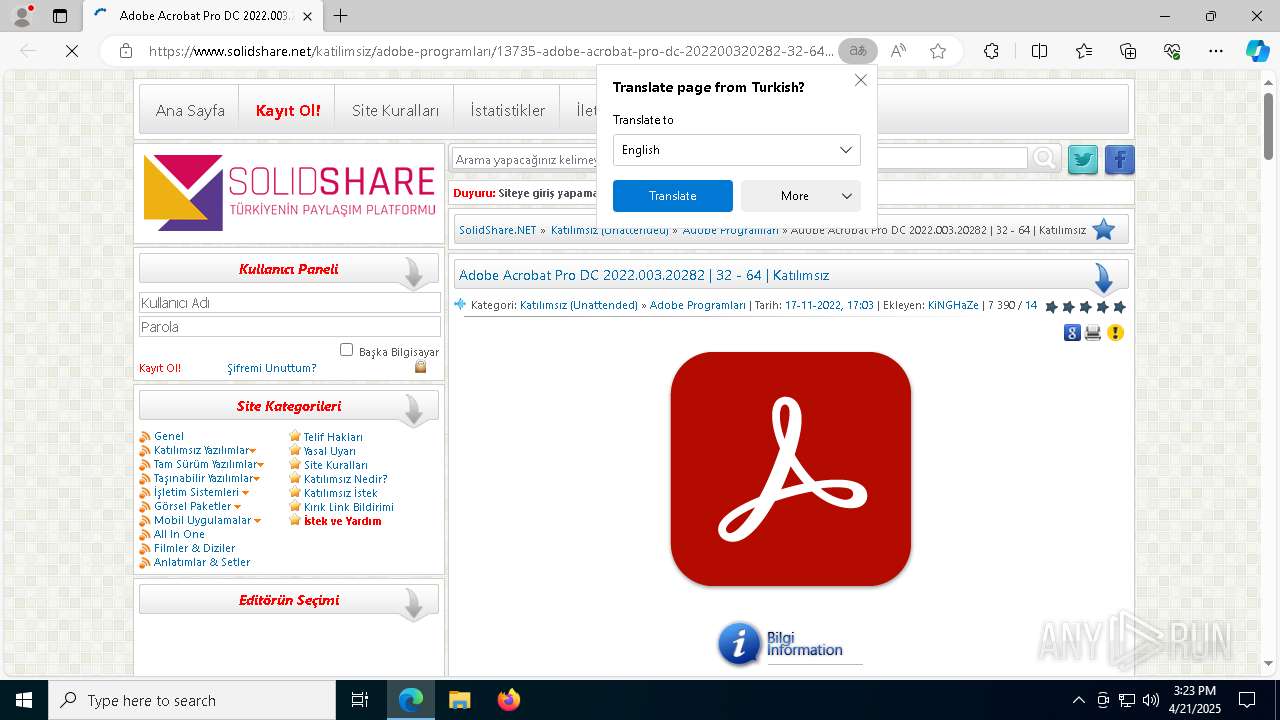
Task: Click the red Kayıt Ol! link under login
Action: 160,368
